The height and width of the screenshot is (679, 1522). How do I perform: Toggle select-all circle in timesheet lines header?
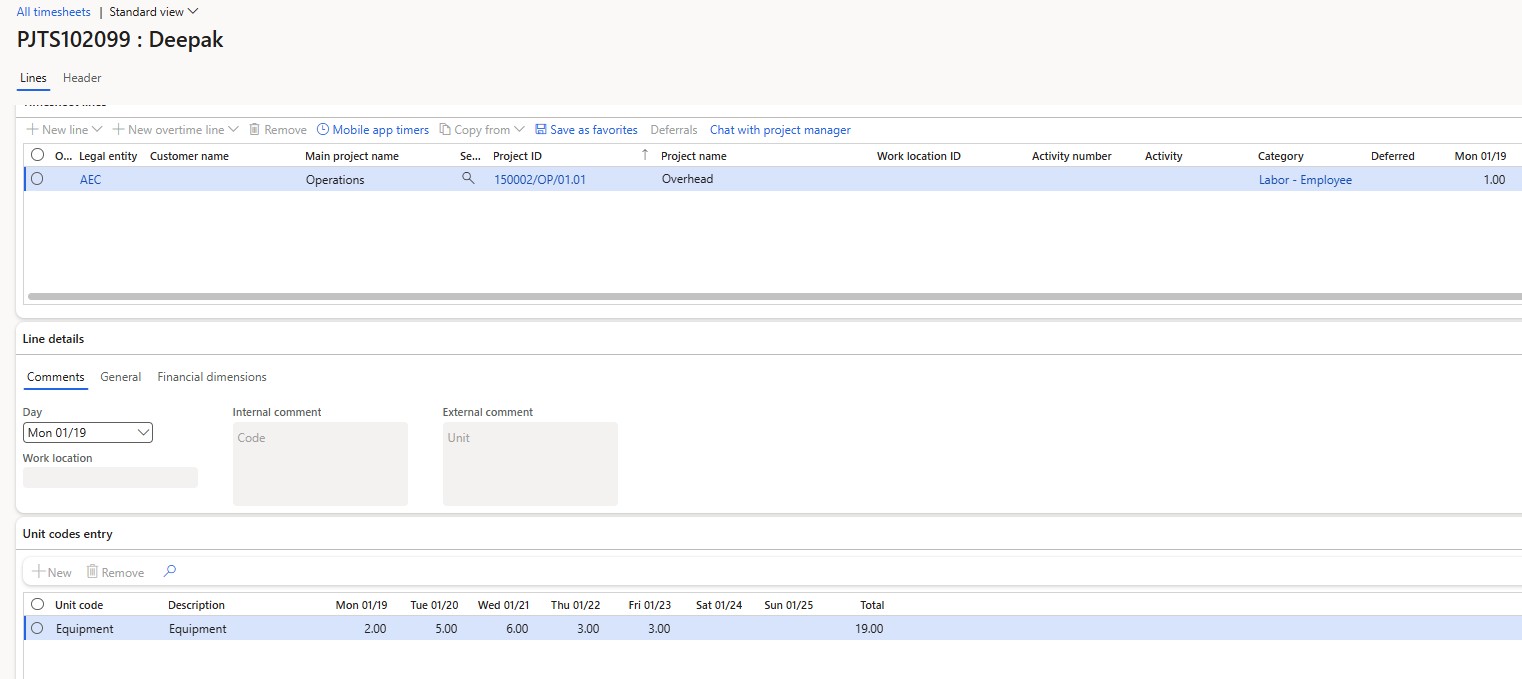[x=37, y=155]
